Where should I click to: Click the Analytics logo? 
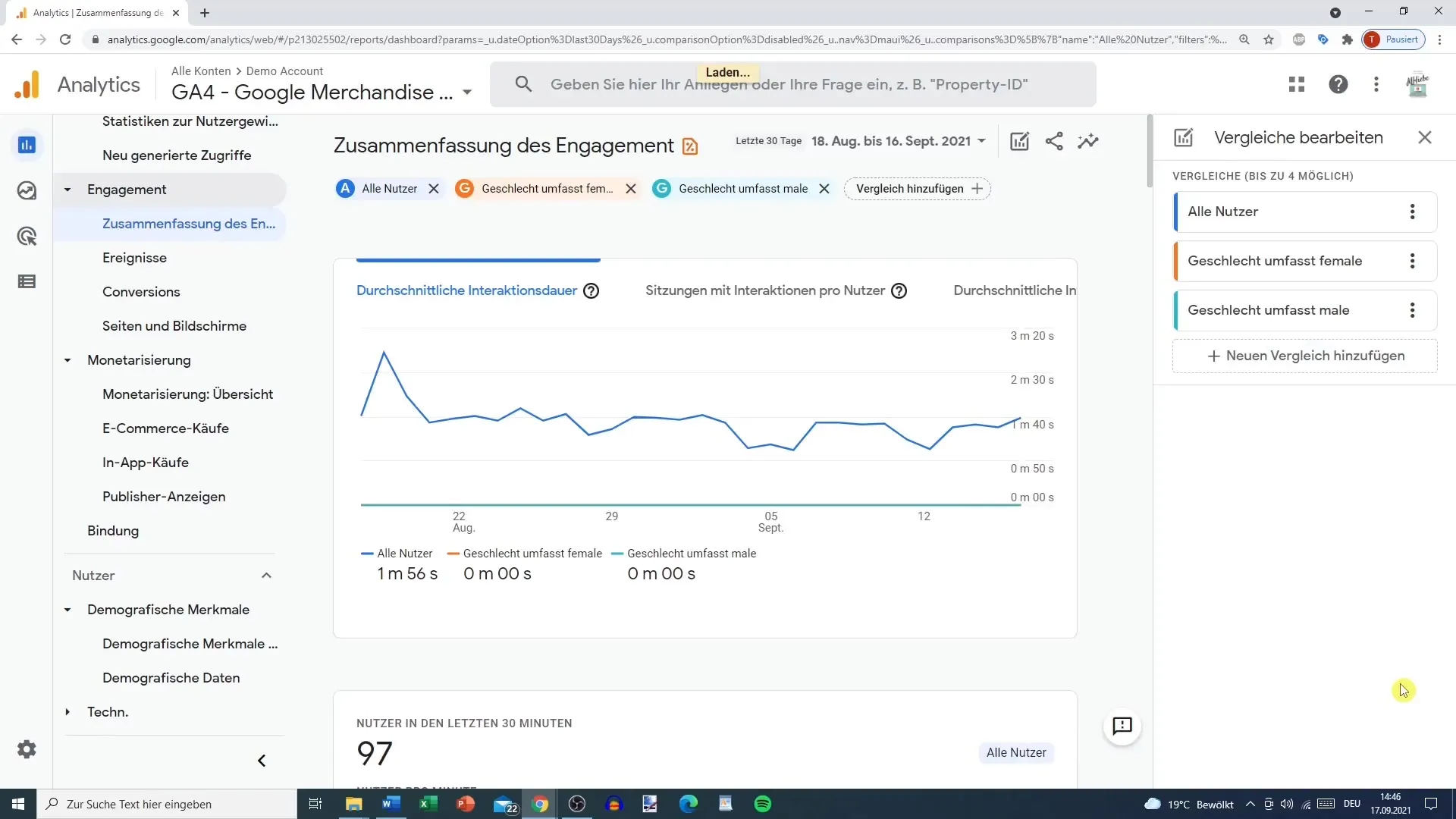tap(27, 84)
